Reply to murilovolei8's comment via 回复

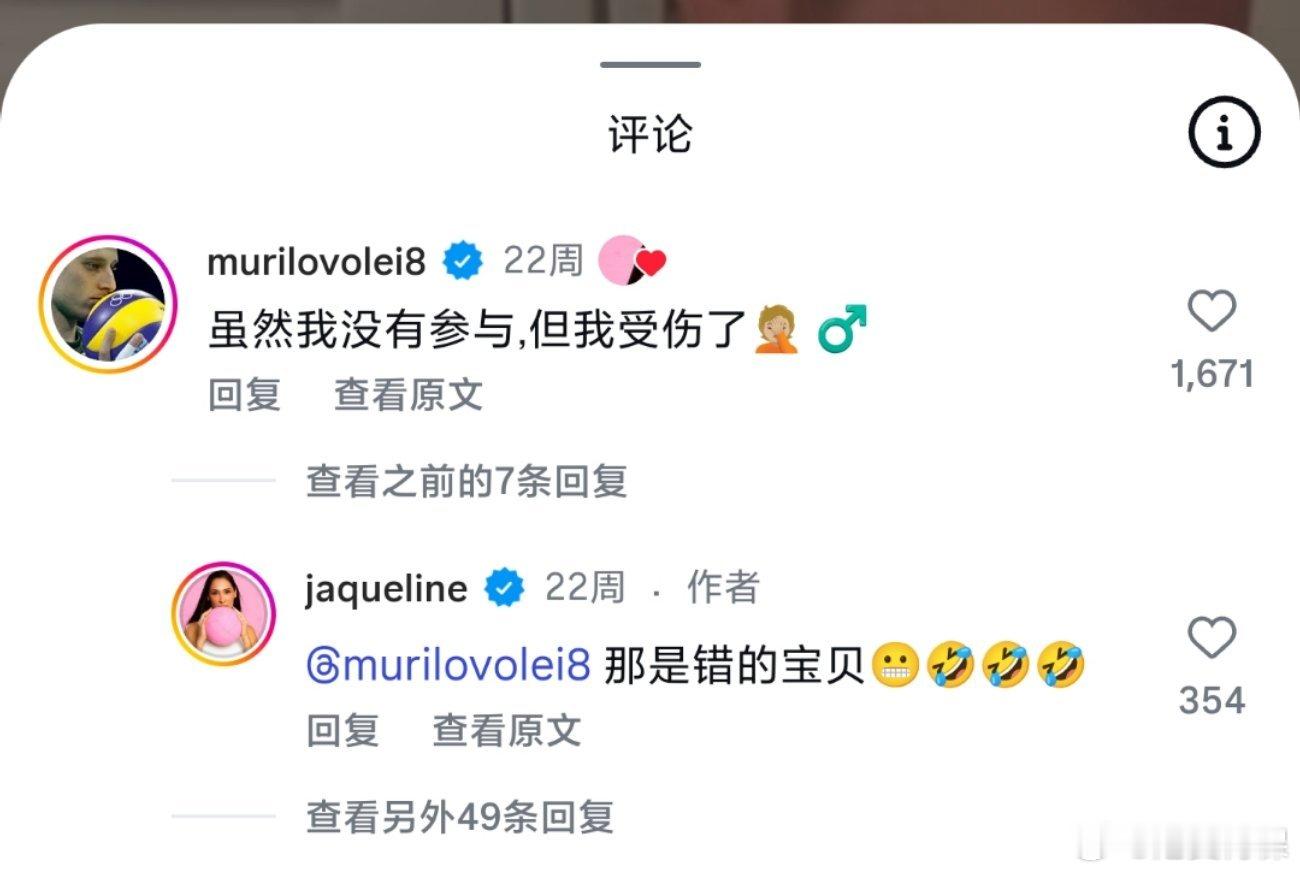244,395
